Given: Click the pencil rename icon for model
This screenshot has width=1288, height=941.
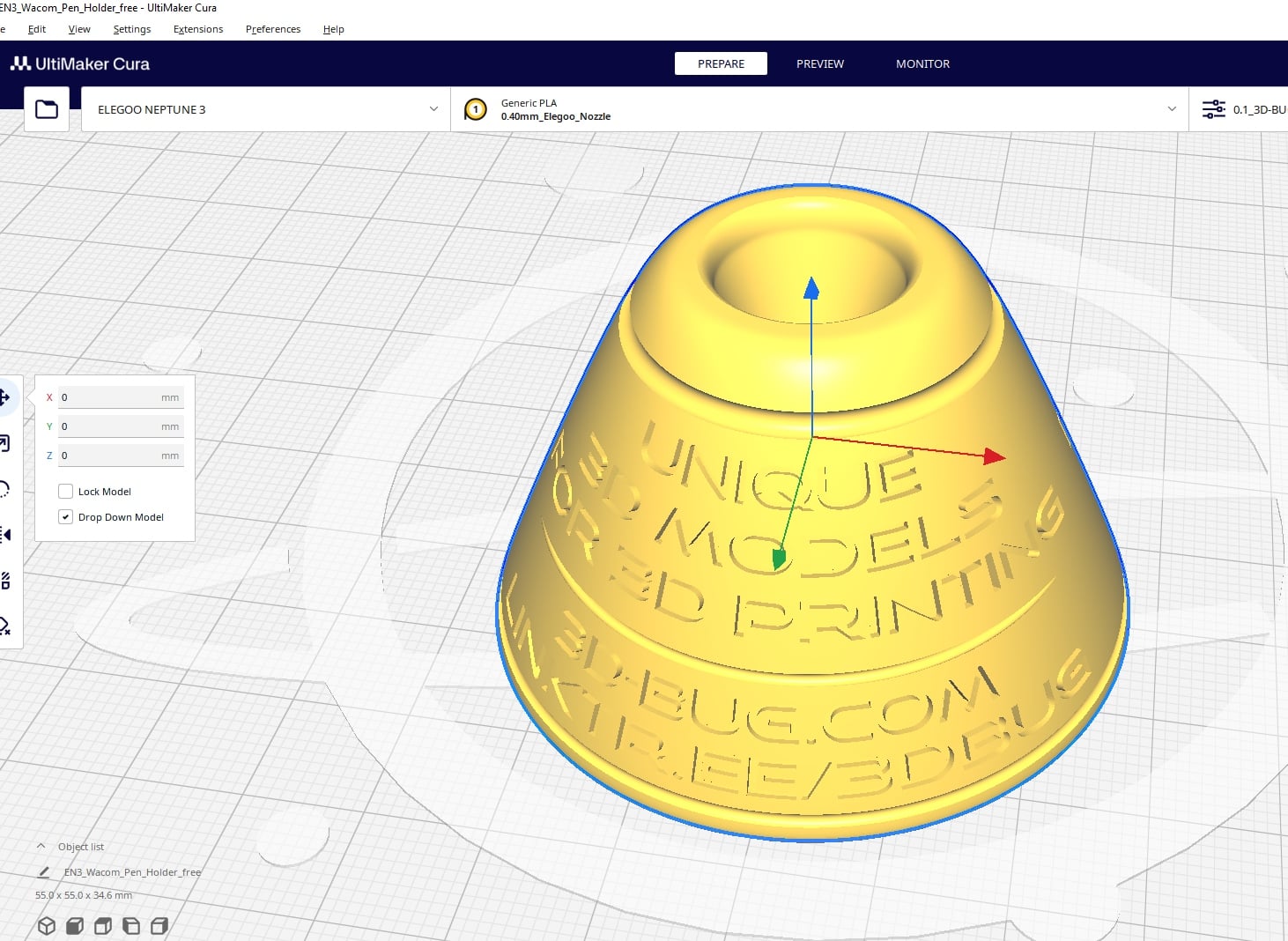Looking at the screenshot, I should 44,872.
